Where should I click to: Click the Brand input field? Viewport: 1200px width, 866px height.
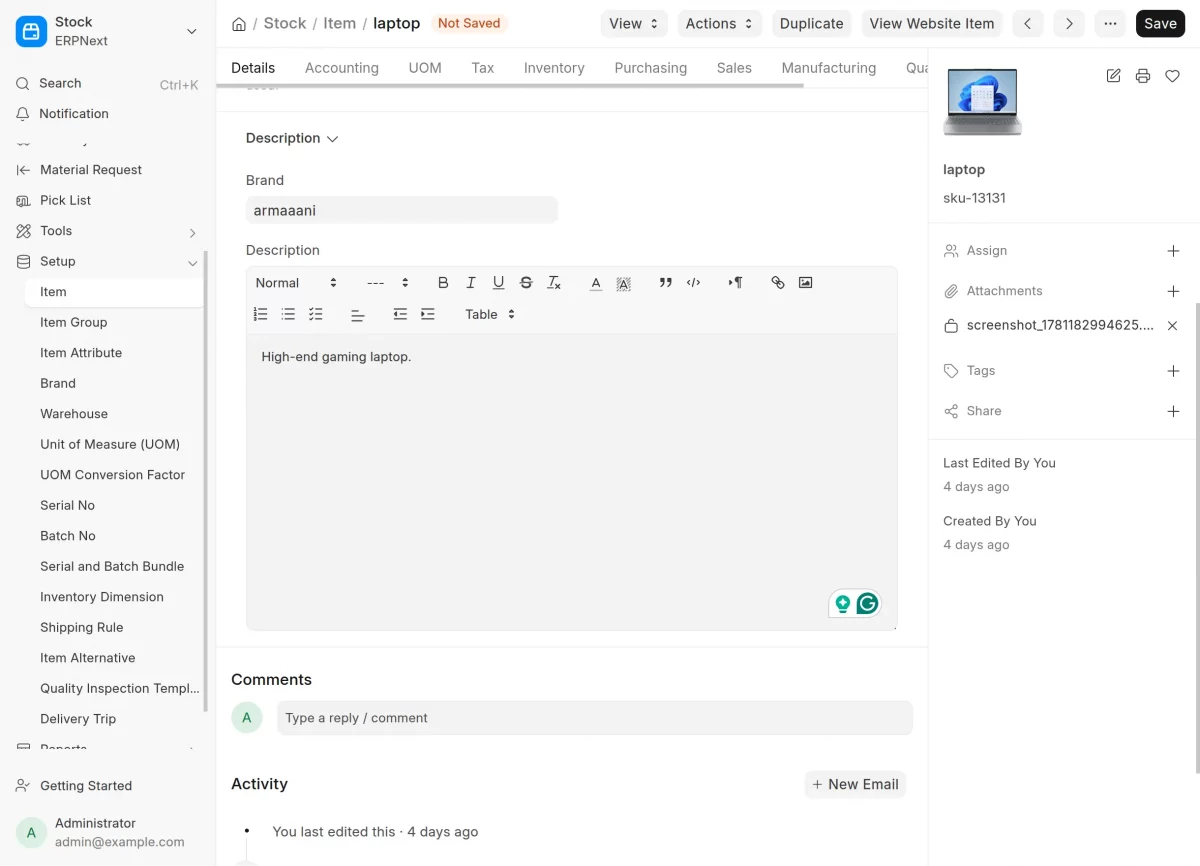402,210
